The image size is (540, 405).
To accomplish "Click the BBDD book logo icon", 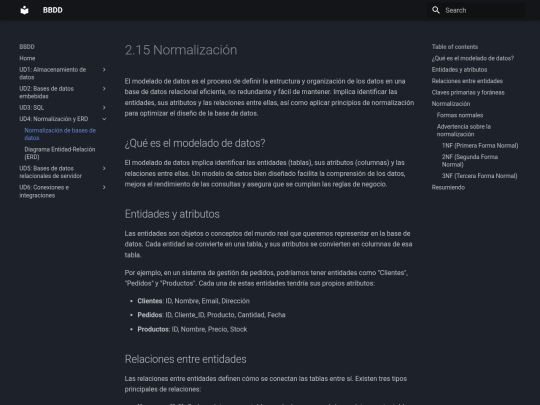I will pyautogui.click(x=24, y=10).
